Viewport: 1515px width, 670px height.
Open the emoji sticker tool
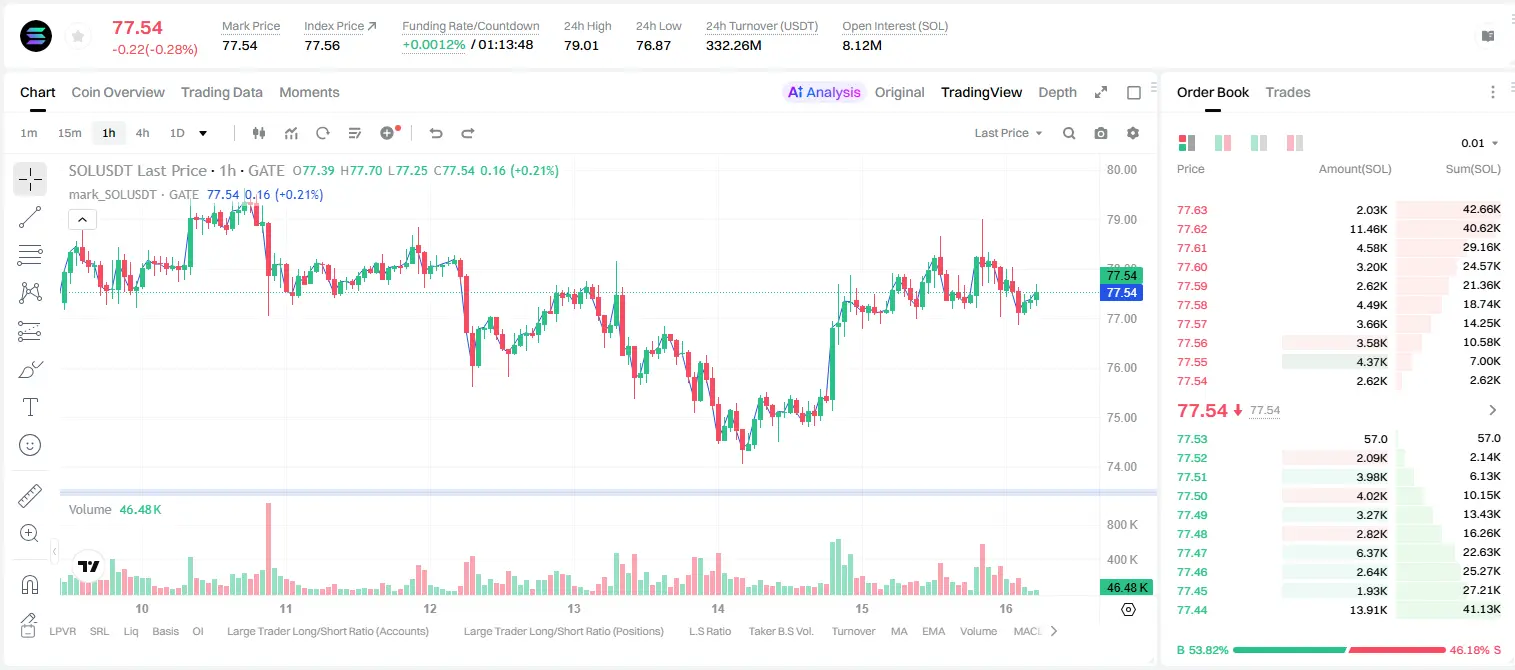pos(30,445)
